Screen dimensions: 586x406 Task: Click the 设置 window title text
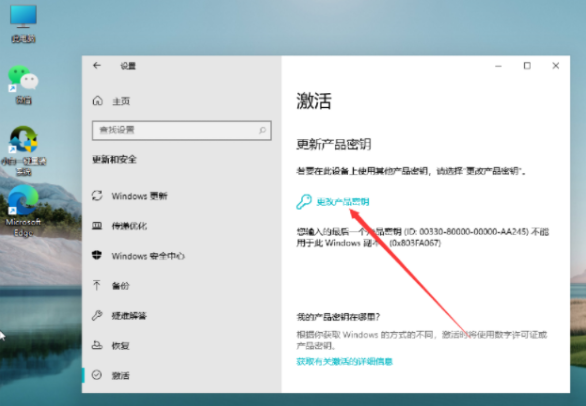pyautogui.click(x=128, y=66)
